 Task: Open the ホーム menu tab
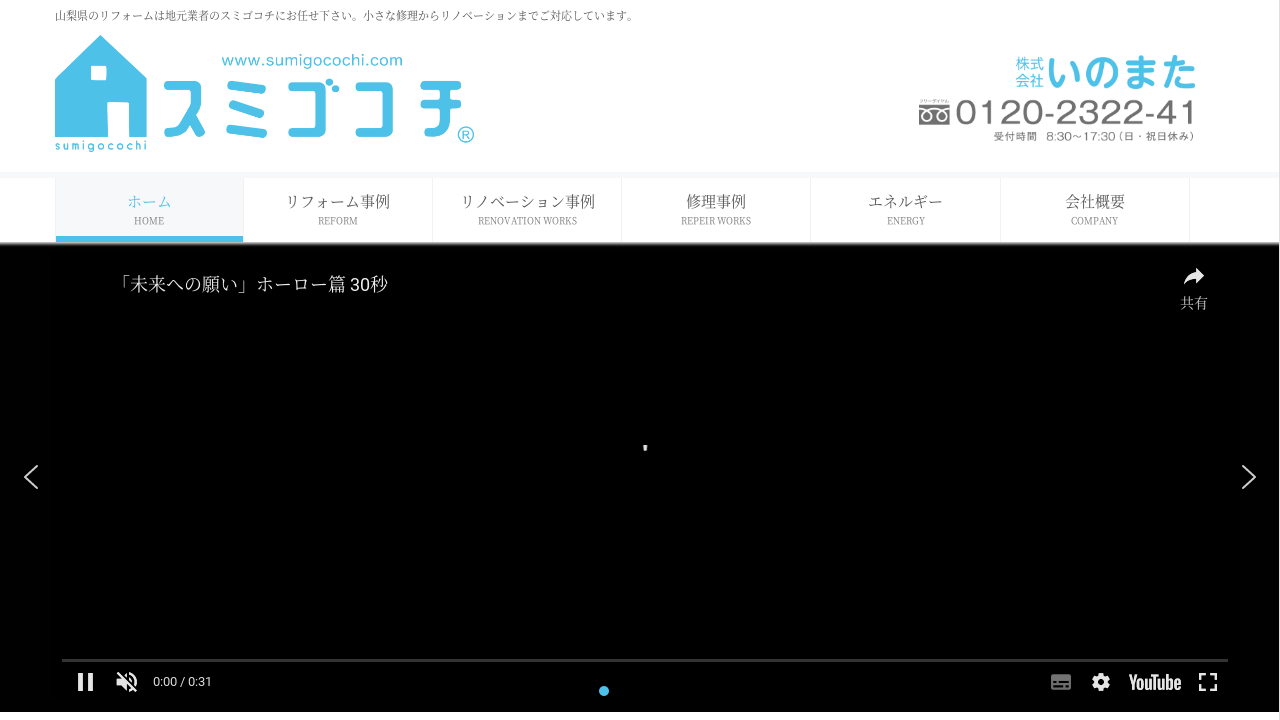pos(149,209)
